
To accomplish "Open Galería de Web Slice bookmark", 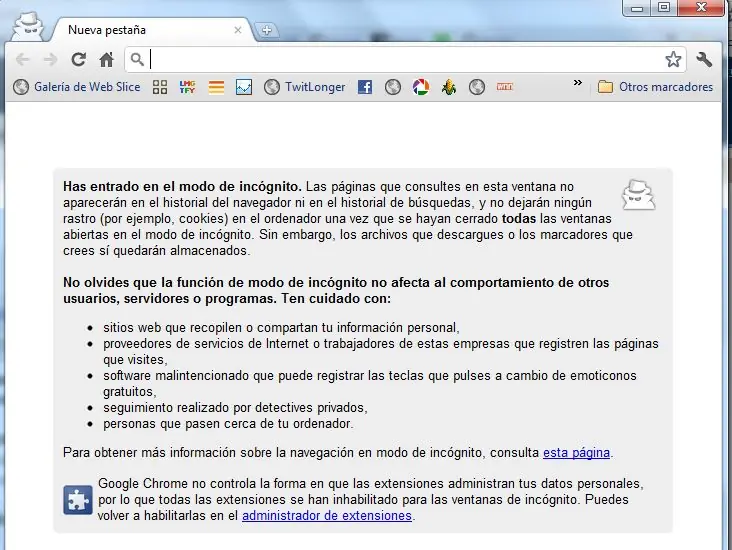I will (x=77, y=87).
